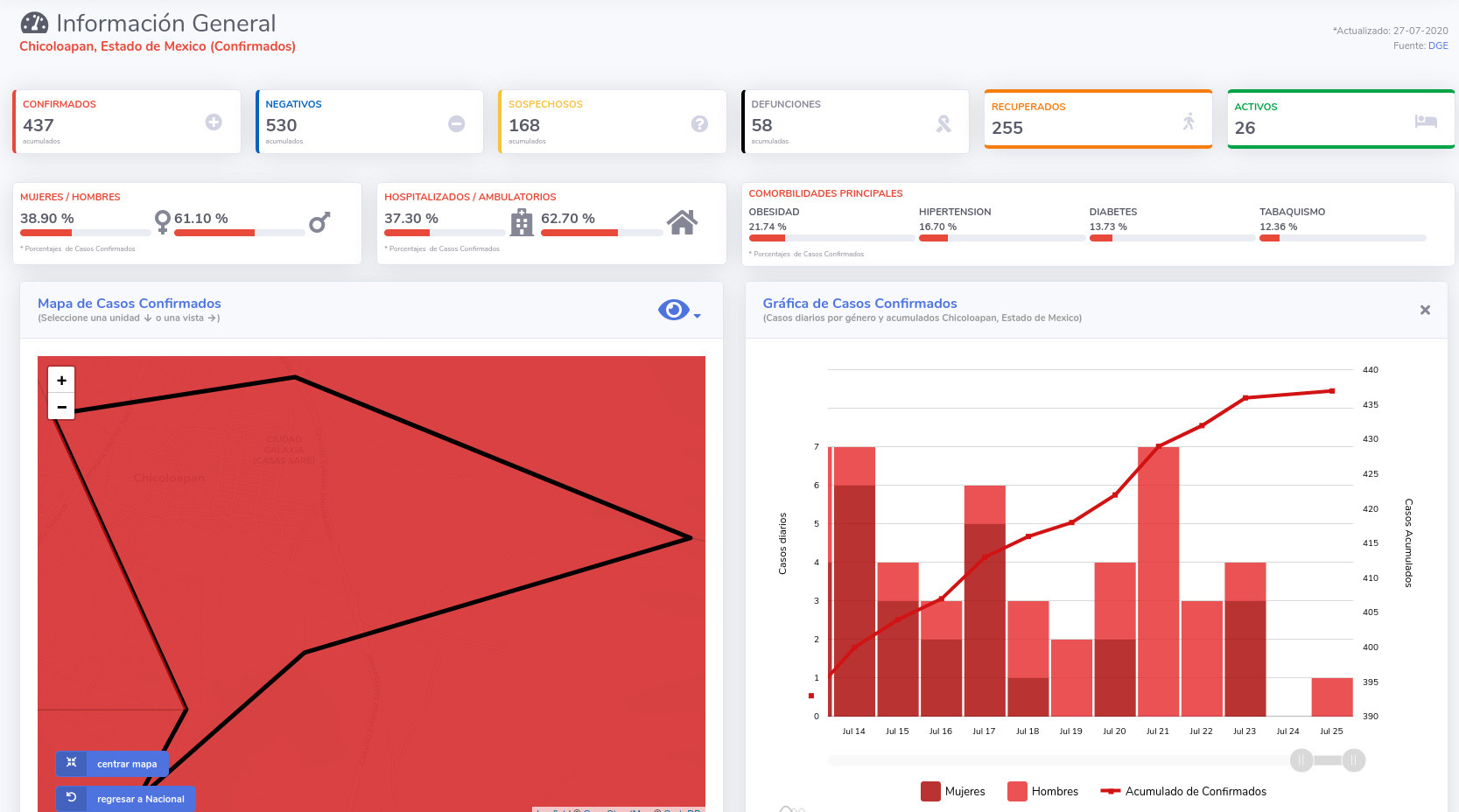This screenshot has height=812, width=1459.
Task: Click the Hipertension 16.70 % value
Action: 937,227
